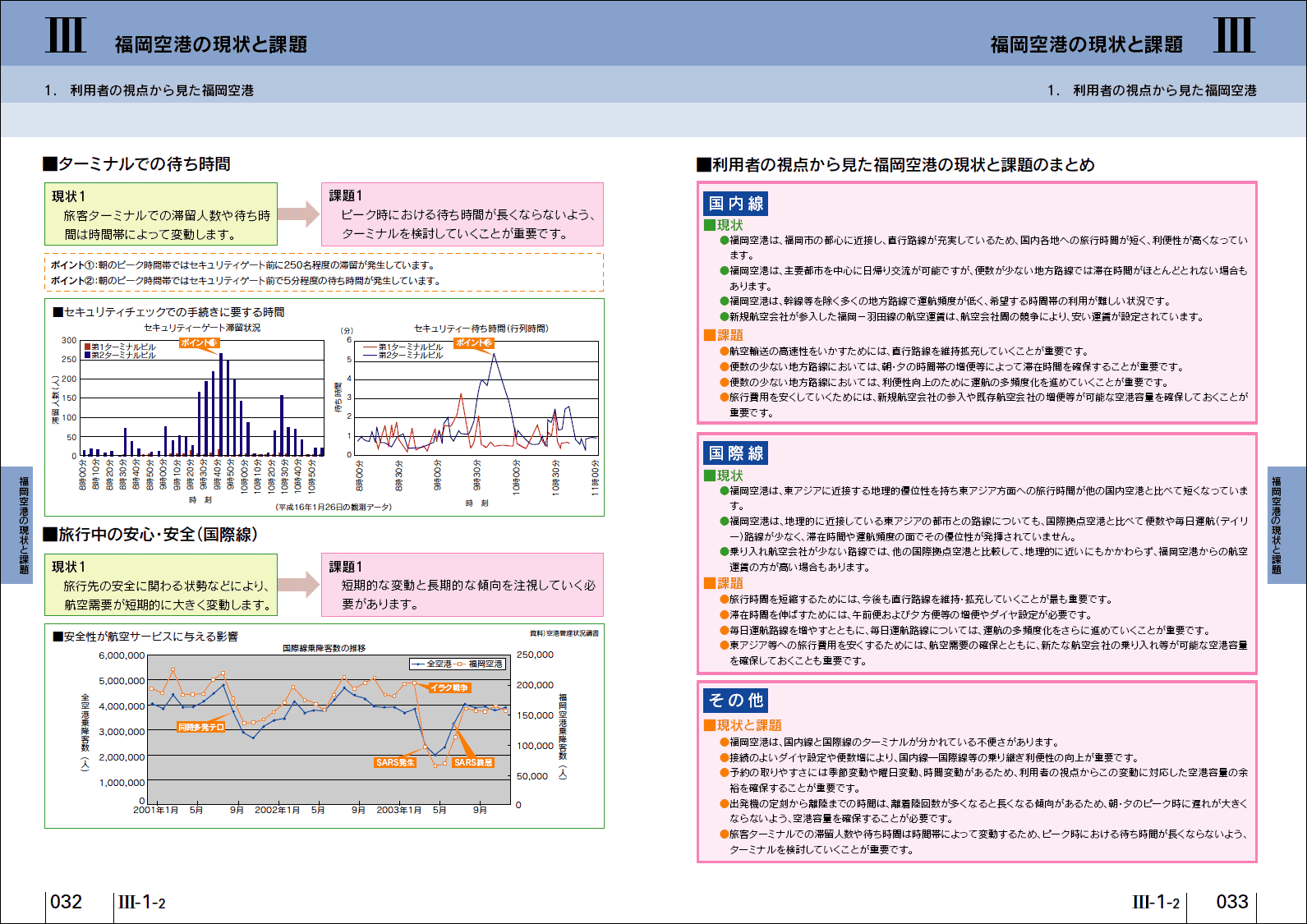Screen dimensions: 1307x924
Task: Click the 現状1 box about 旅行先の安全に関わる状勢
Action: tap(161, 585)
